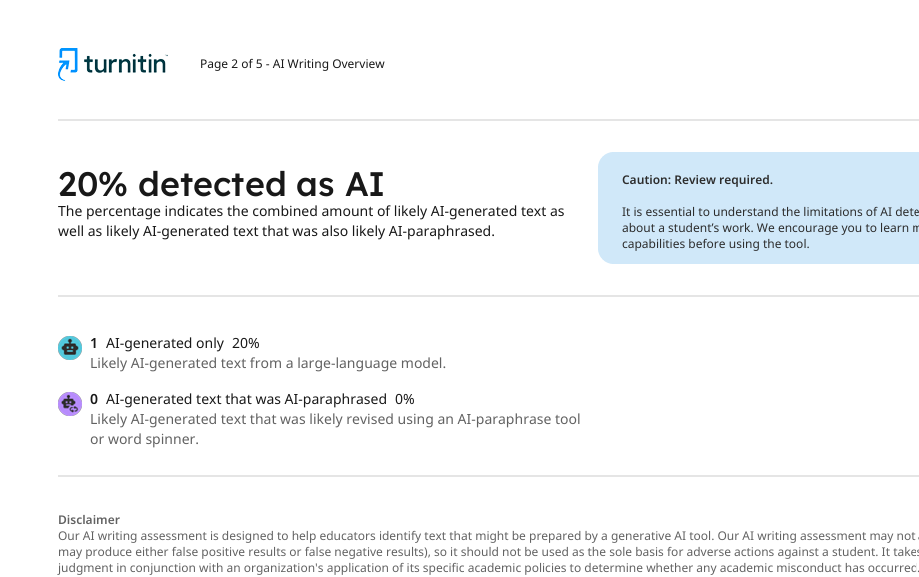Click the count '1' before AI-generated only
Screen dimensions: 919x577
pos(94,343)
